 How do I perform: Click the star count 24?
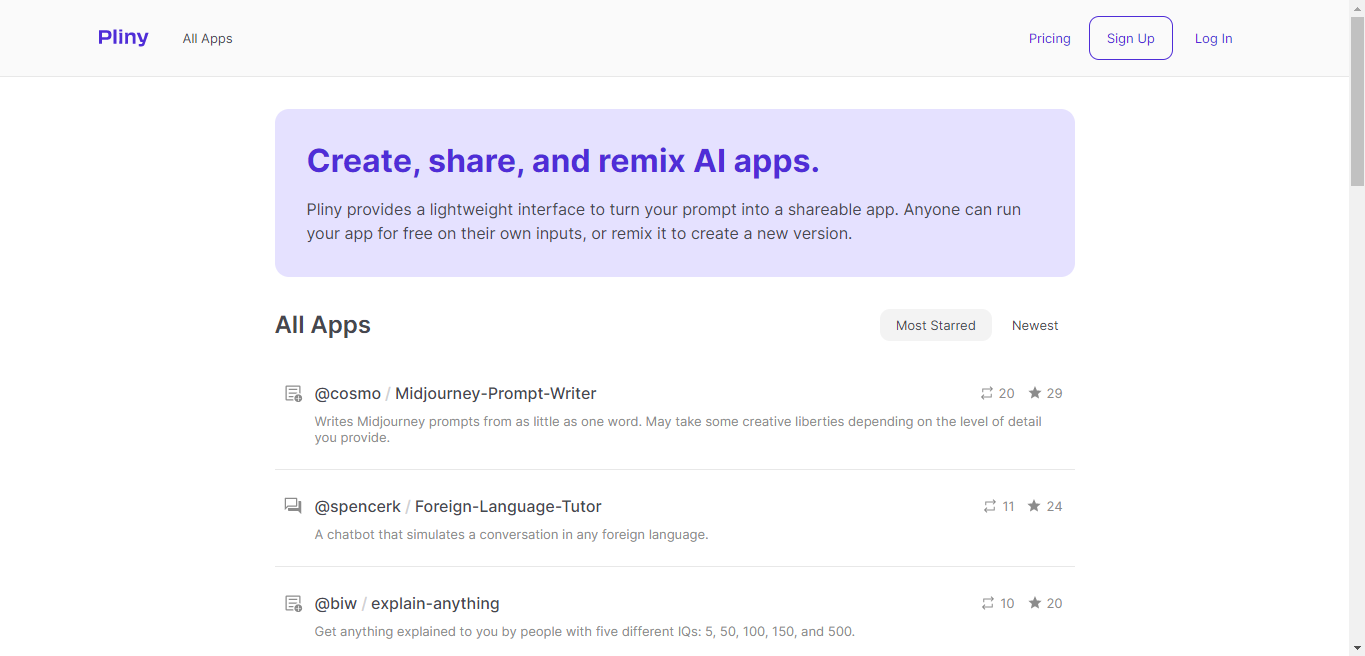[x=1054, y=507]
